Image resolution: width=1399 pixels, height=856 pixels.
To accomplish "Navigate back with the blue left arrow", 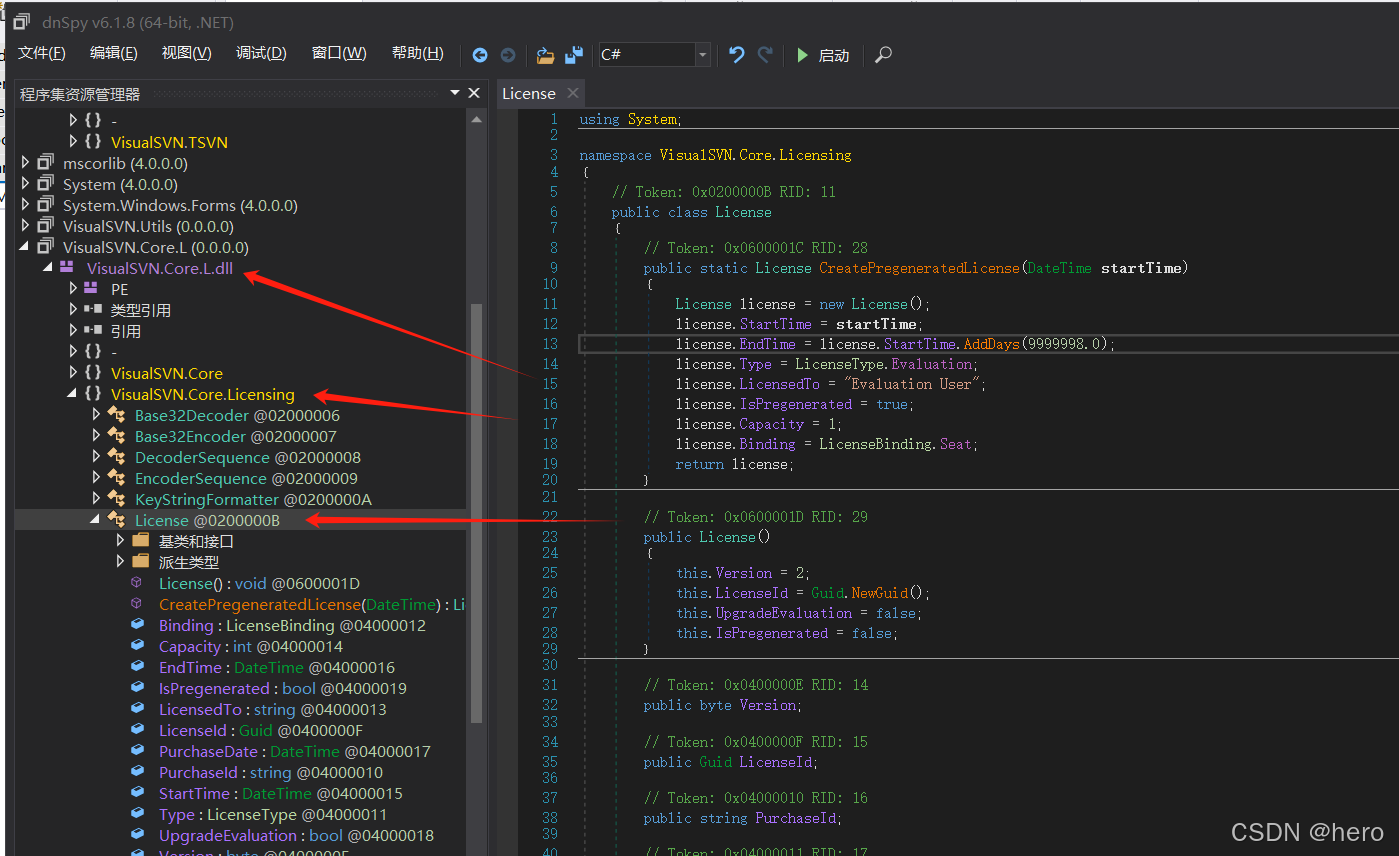I will tap(480, 55).
